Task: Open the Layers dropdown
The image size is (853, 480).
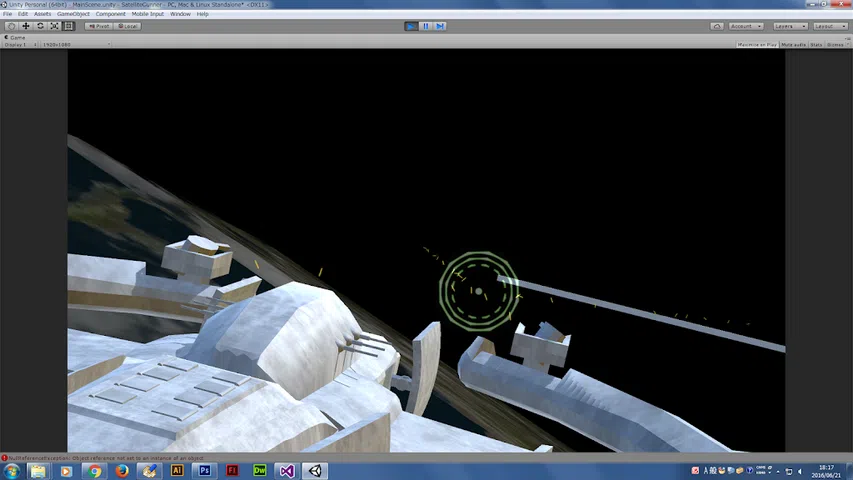Action: click(790, 26)
